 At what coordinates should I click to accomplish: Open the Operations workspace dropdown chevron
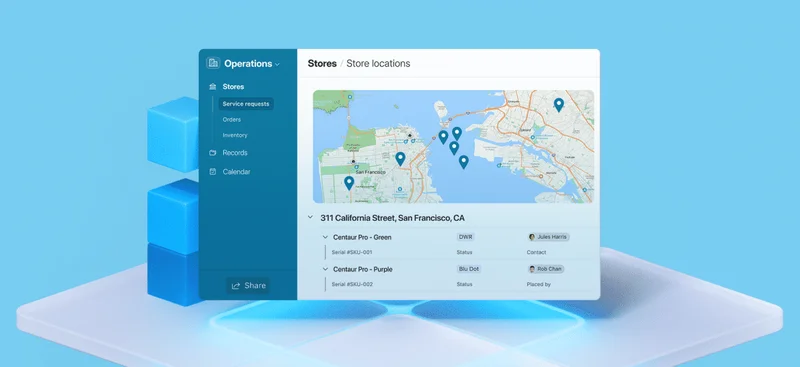pos(278,64)
